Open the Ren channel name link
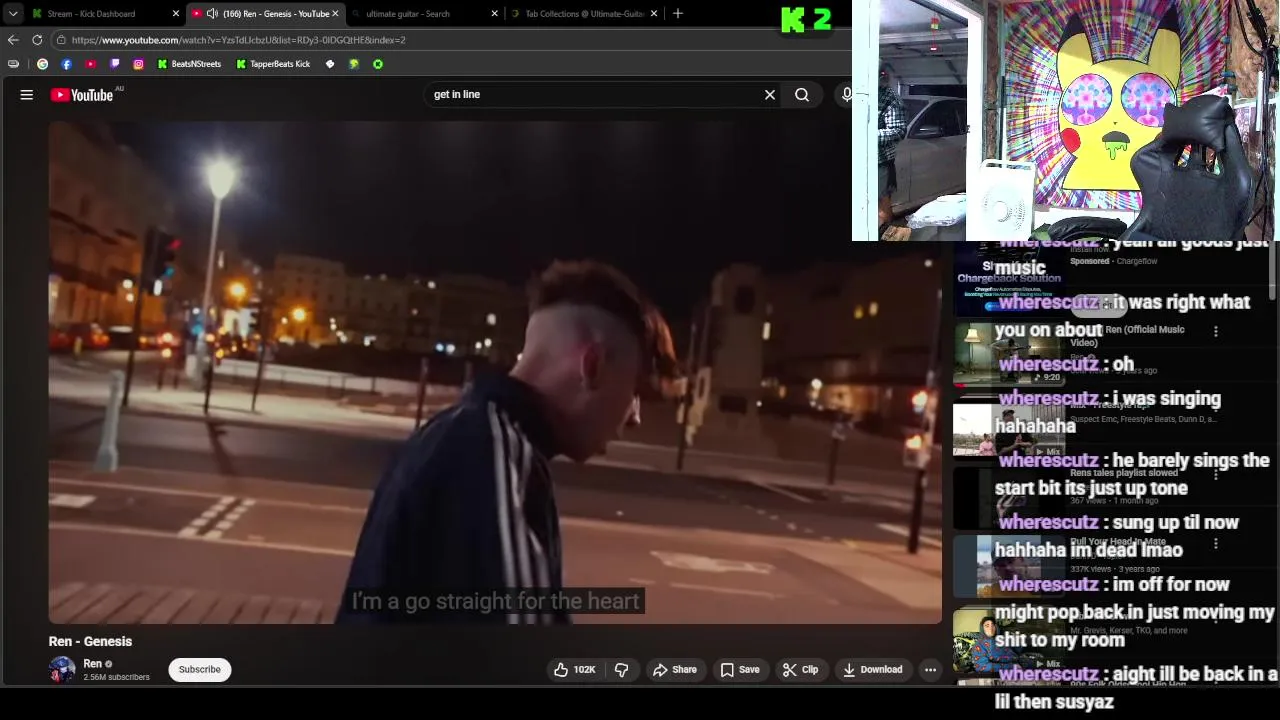This screenshot has width=1280, height=720. (x=92, y=664)
